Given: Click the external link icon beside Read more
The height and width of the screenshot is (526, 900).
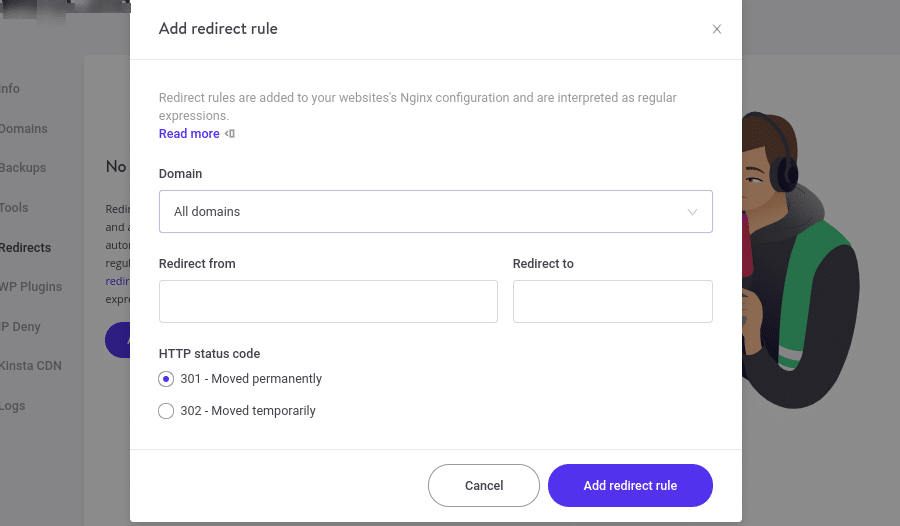Looking at the screenshot, I should click(230, 134).
